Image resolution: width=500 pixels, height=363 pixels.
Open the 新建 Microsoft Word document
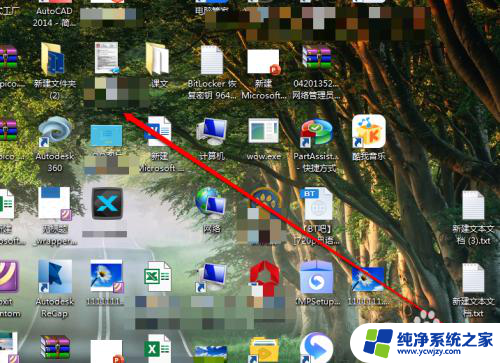point(159,131)
